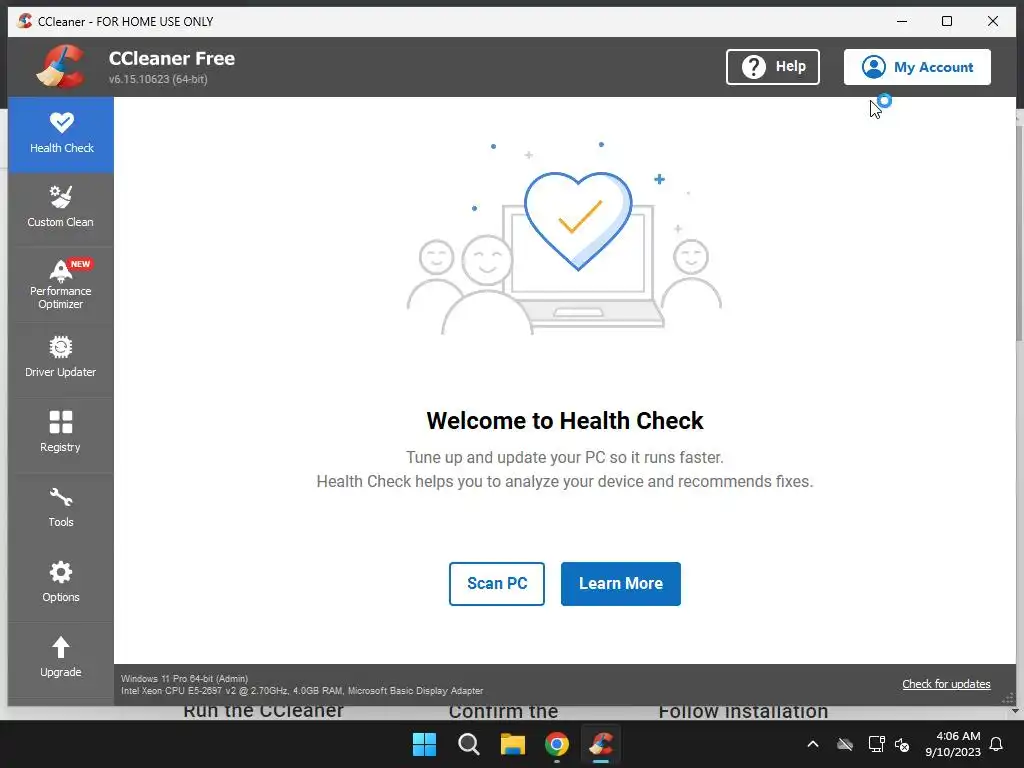This screenshot has height=768, width=1024.
Task: Switch to Google Chrome in taskbar
Action: (x=557, y=744)
